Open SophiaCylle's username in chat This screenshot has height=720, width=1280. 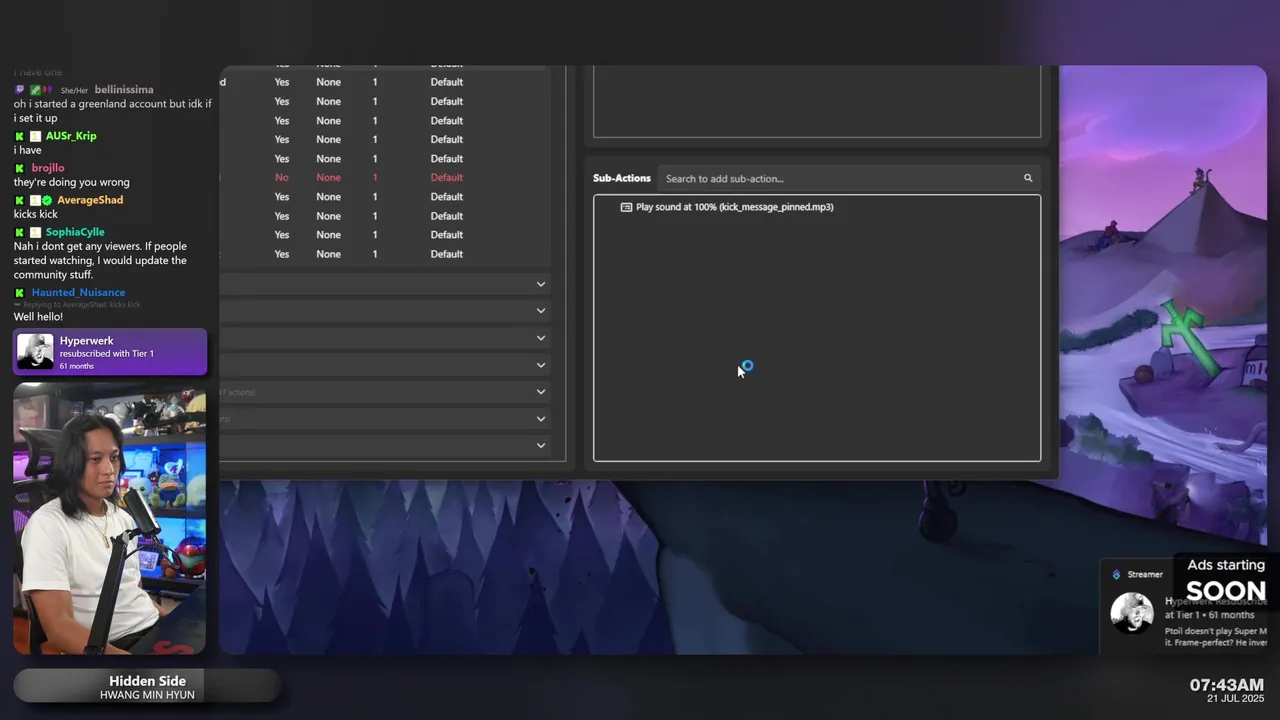click(75, 232)
